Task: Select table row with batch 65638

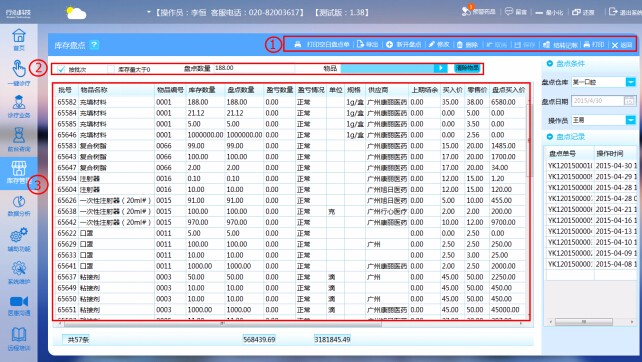Action: coord(290,211)
